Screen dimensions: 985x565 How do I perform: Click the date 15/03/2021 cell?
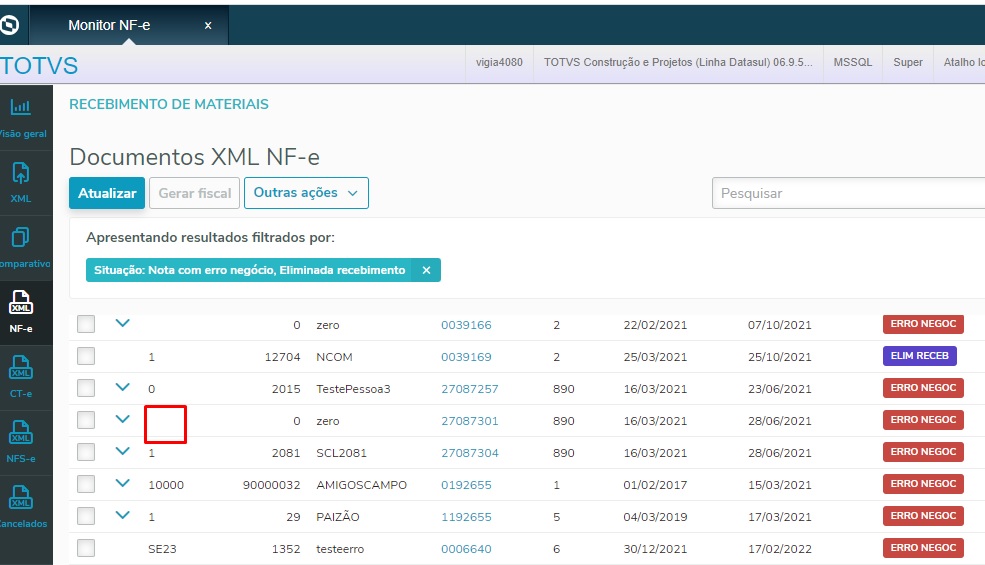[780, 485]
